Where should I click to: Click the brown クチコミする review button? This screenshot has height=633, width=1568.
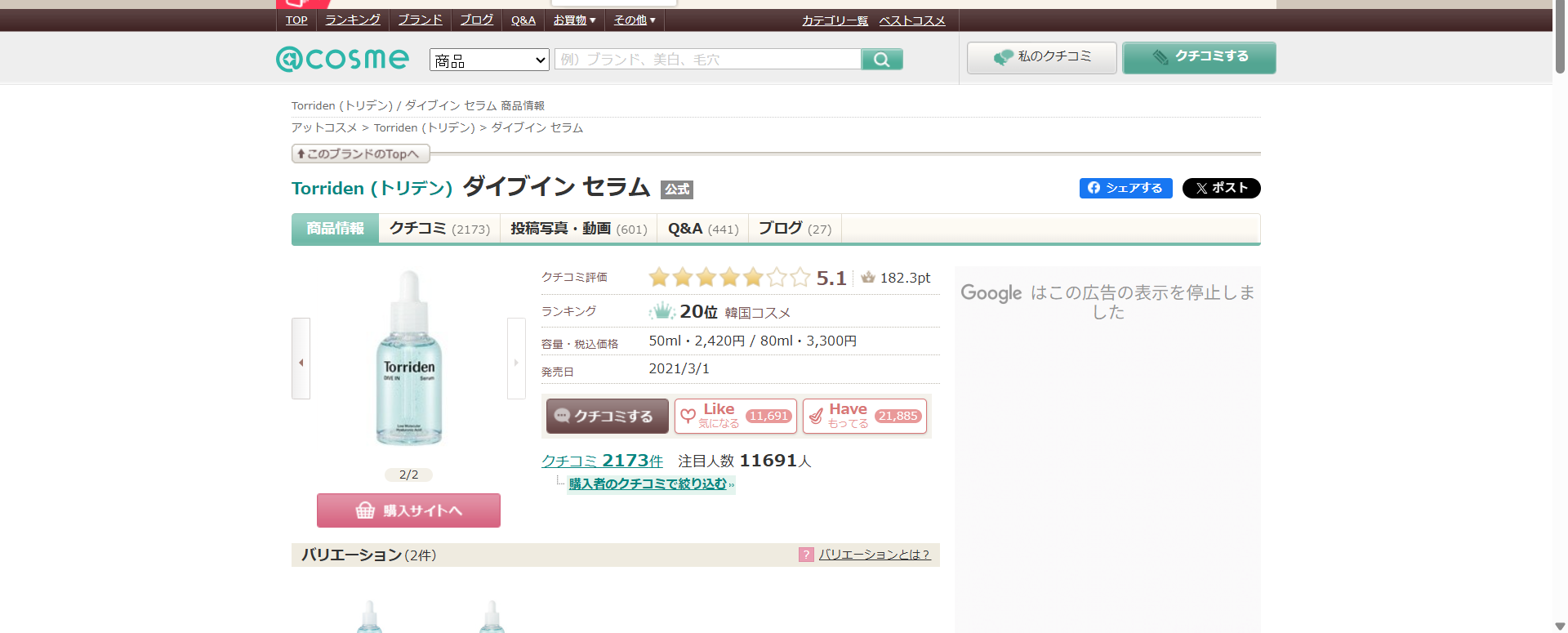click(608, 416)
